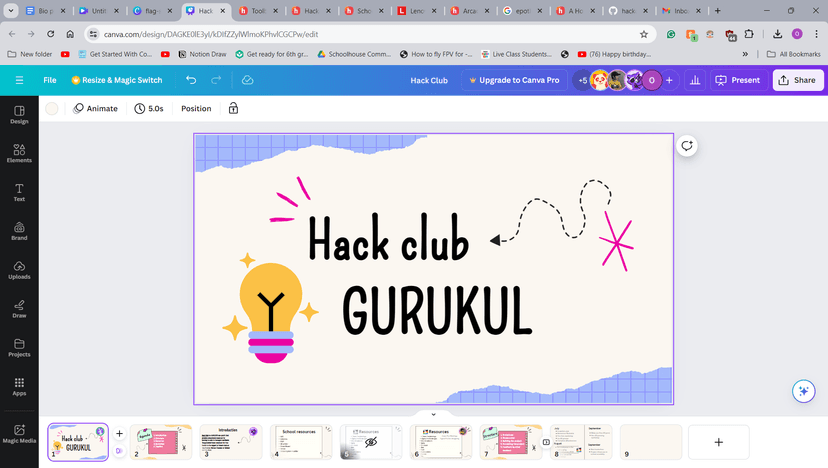
Task: Expand the hidden bookmarks overflow chevron
Action: coord(745,54)
